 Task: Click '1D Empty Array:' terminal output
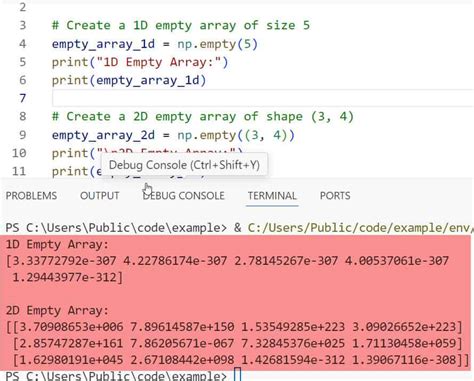click(x=57, y=245)
